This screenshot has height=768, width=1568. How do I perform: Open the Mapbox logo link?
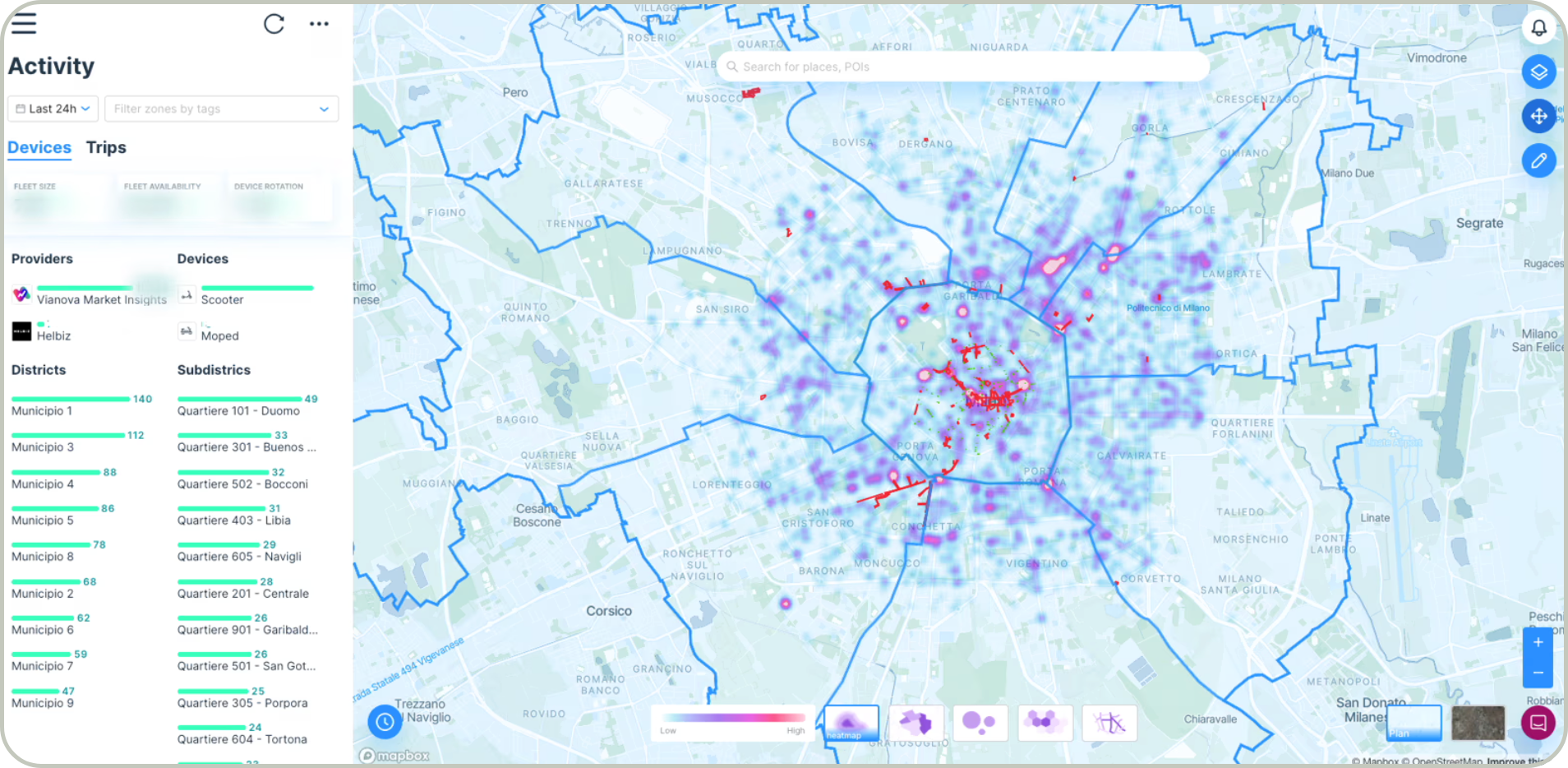[395, 755]
